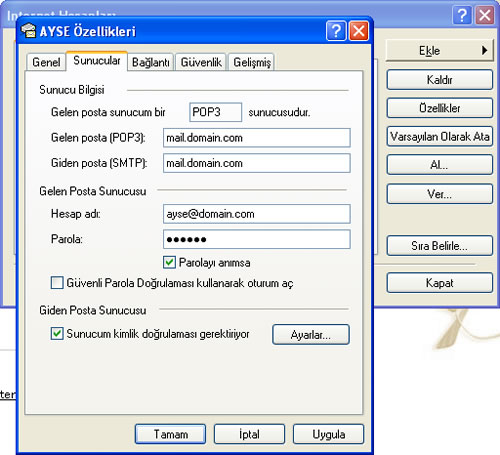Open the Ayarlar... settings button
Screen dimensions: 500x455
(311, 335)
